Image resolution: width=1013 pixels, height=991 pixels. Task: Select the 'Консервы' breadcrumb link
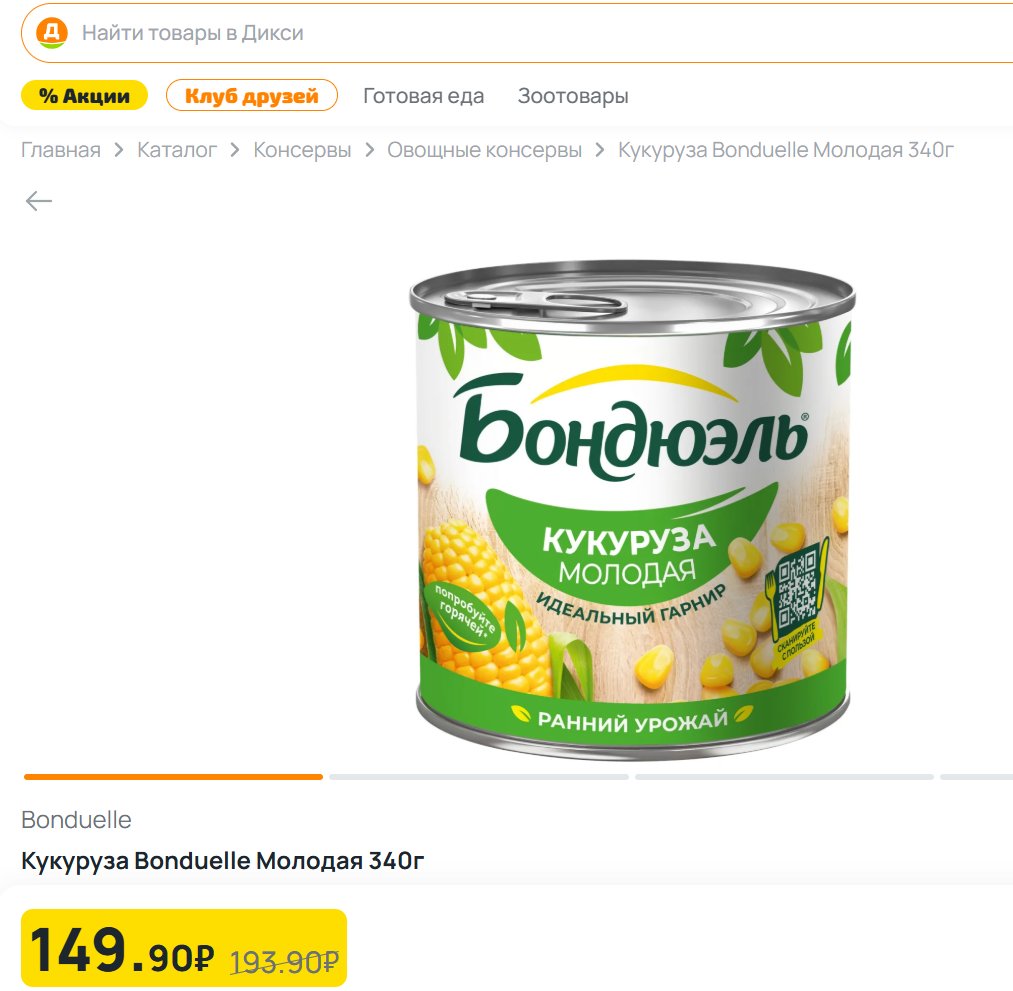coord(302,150)
